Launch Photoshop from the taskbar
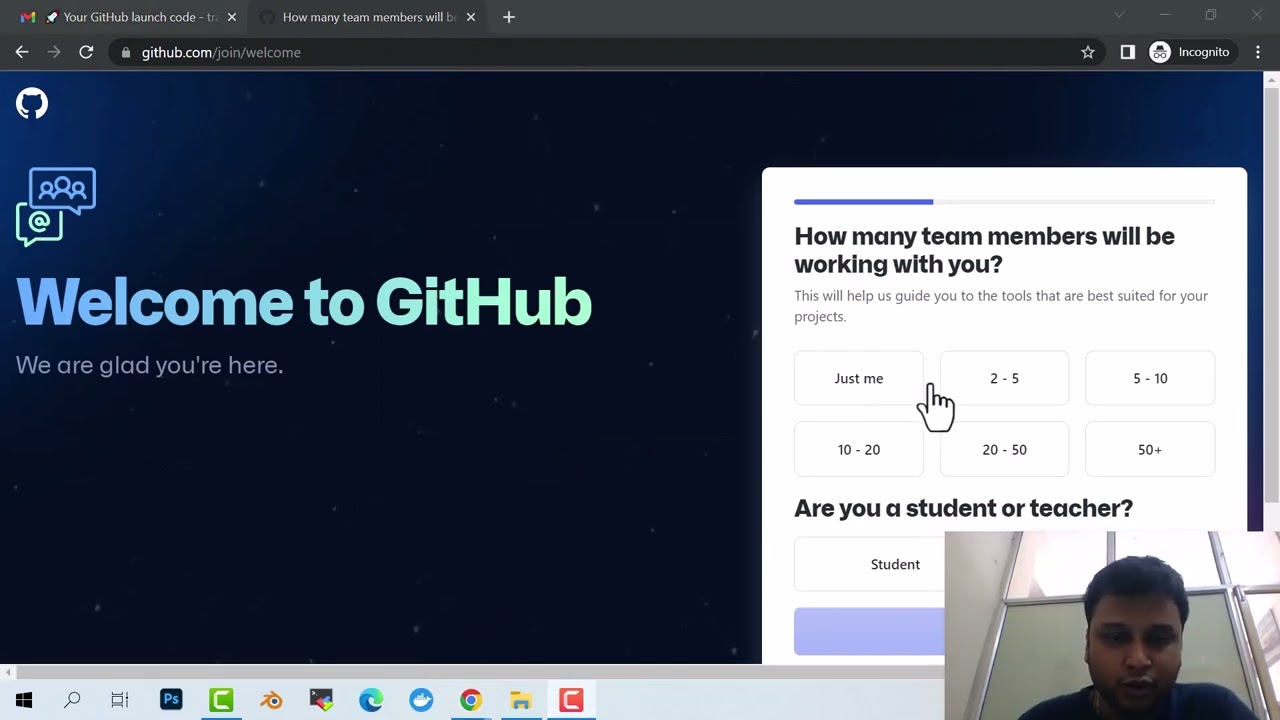1280x720 pixels. tap(171, 700)
